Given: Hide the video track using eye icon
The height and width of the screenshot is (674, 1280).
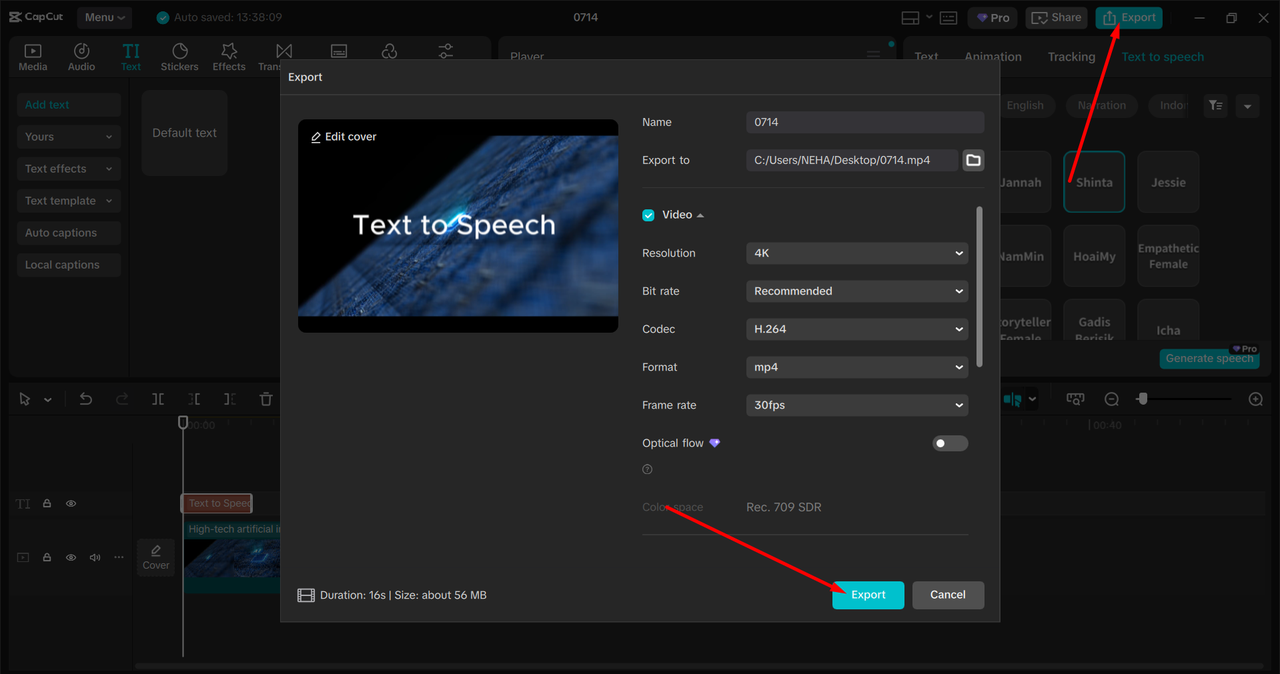Looking at the screenshot, I should pyautogui.click(x=71, y=557).
